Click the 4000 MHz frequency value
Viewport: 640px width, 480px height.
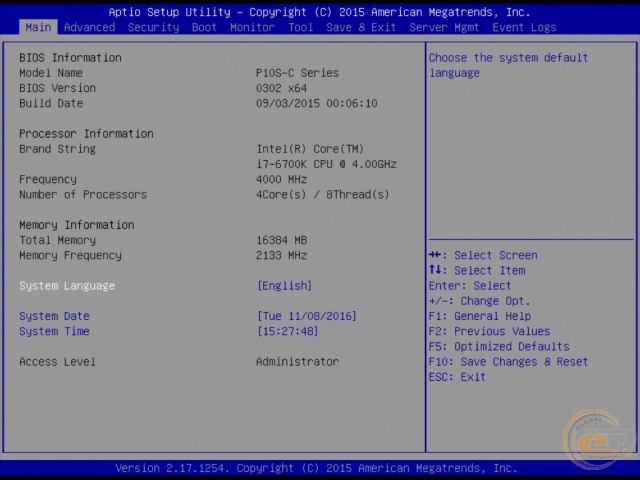(281, 179)
